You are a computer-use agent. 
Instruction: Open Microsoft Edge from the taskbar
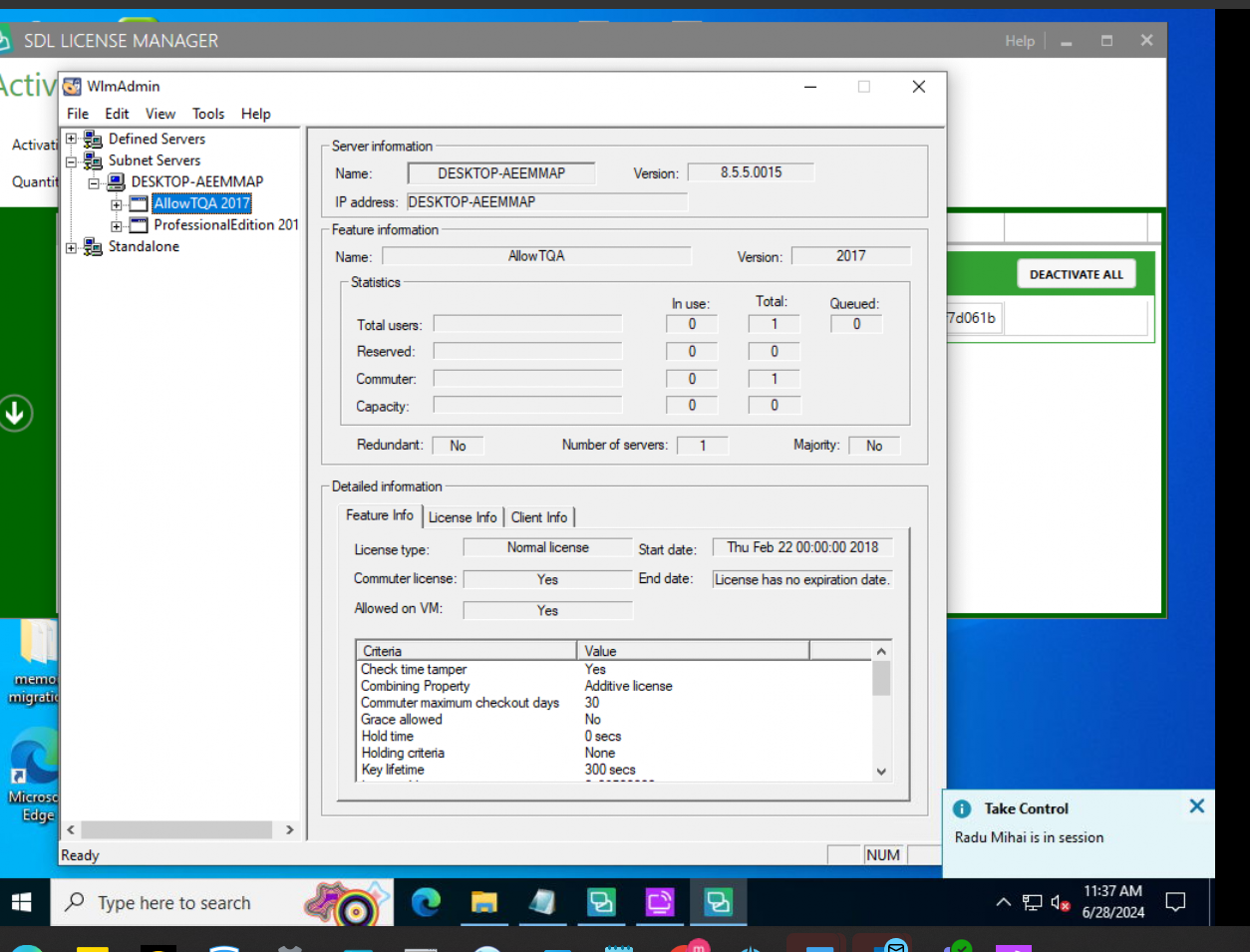point(426,902)
